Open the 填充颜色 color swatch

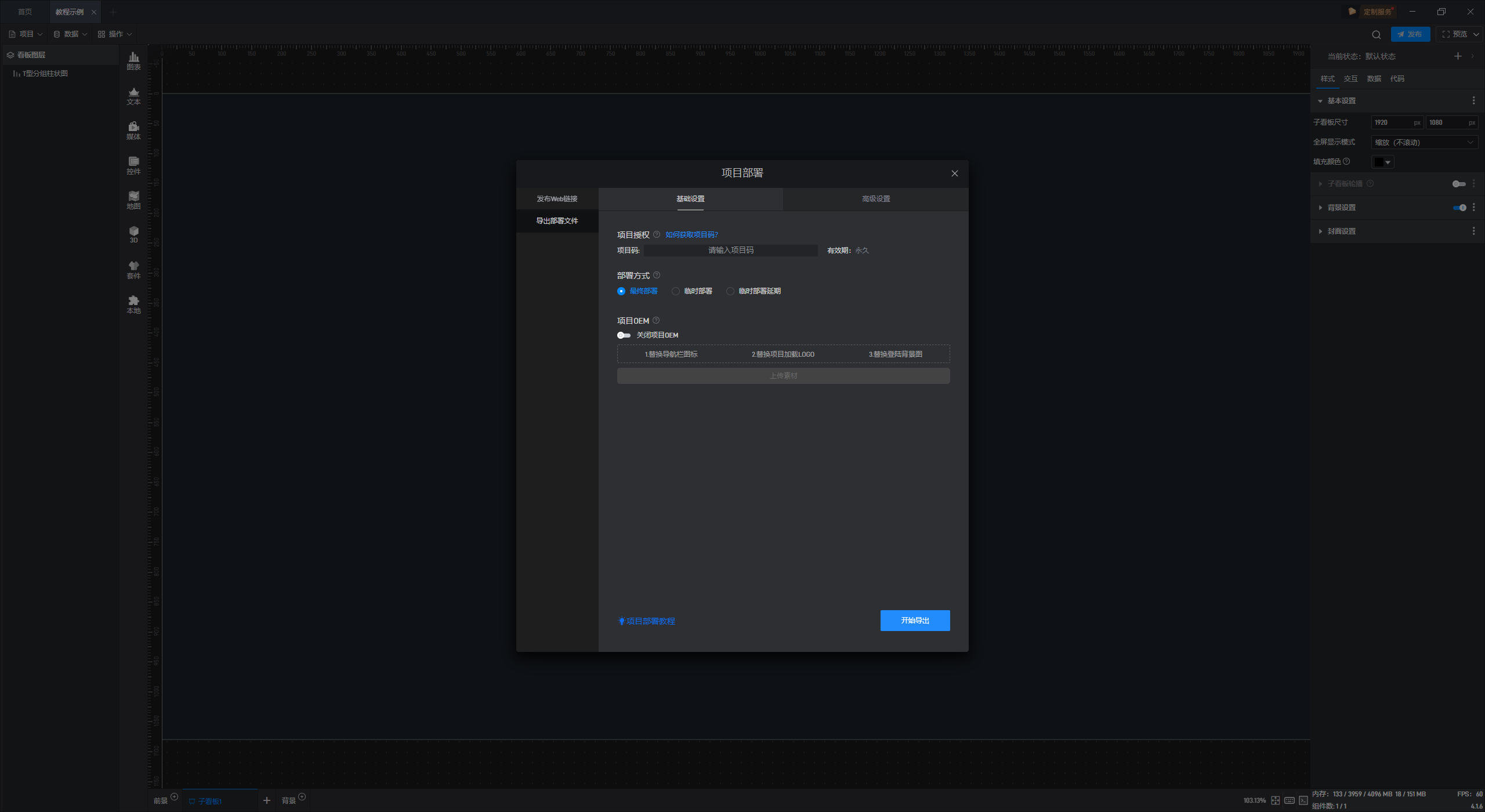click(x=1382, y=162)
